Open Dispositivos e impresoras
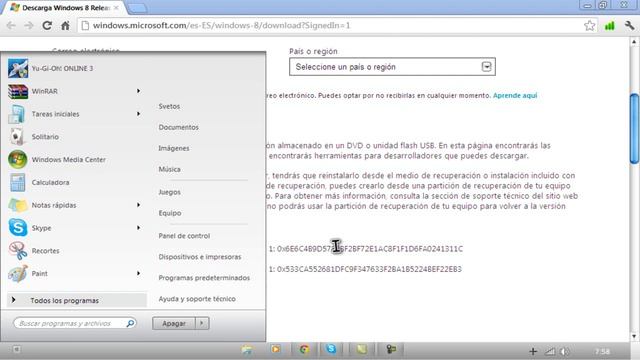 coord(200,257)
